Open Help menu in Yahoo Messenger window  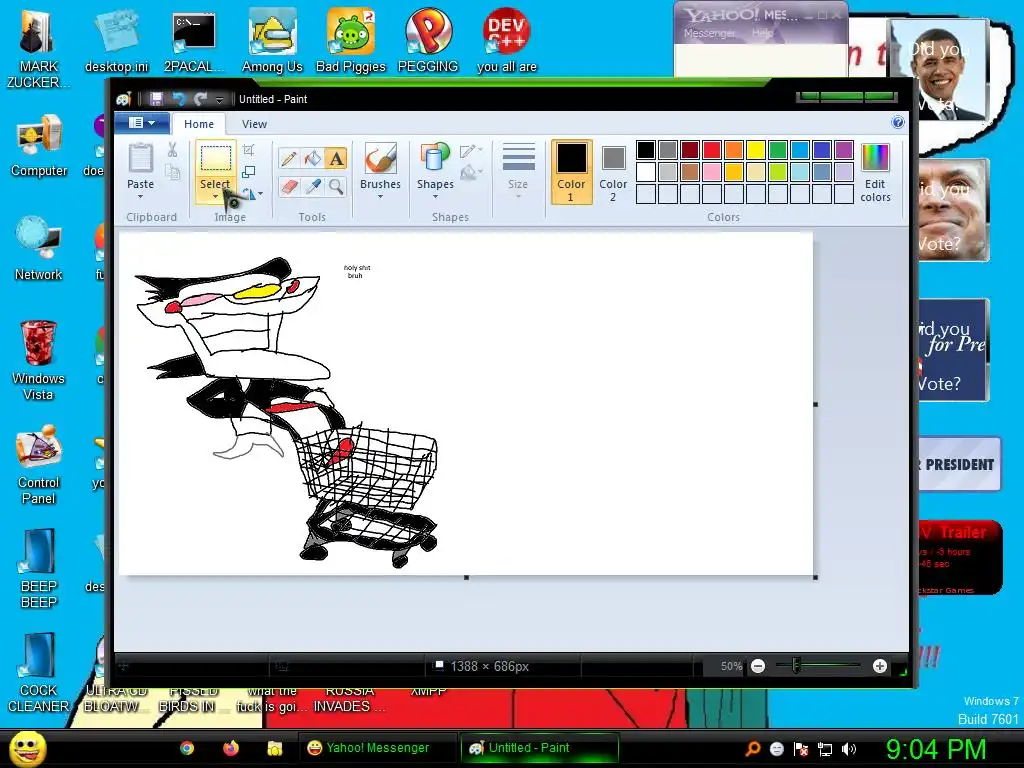(x=762, y=33)
